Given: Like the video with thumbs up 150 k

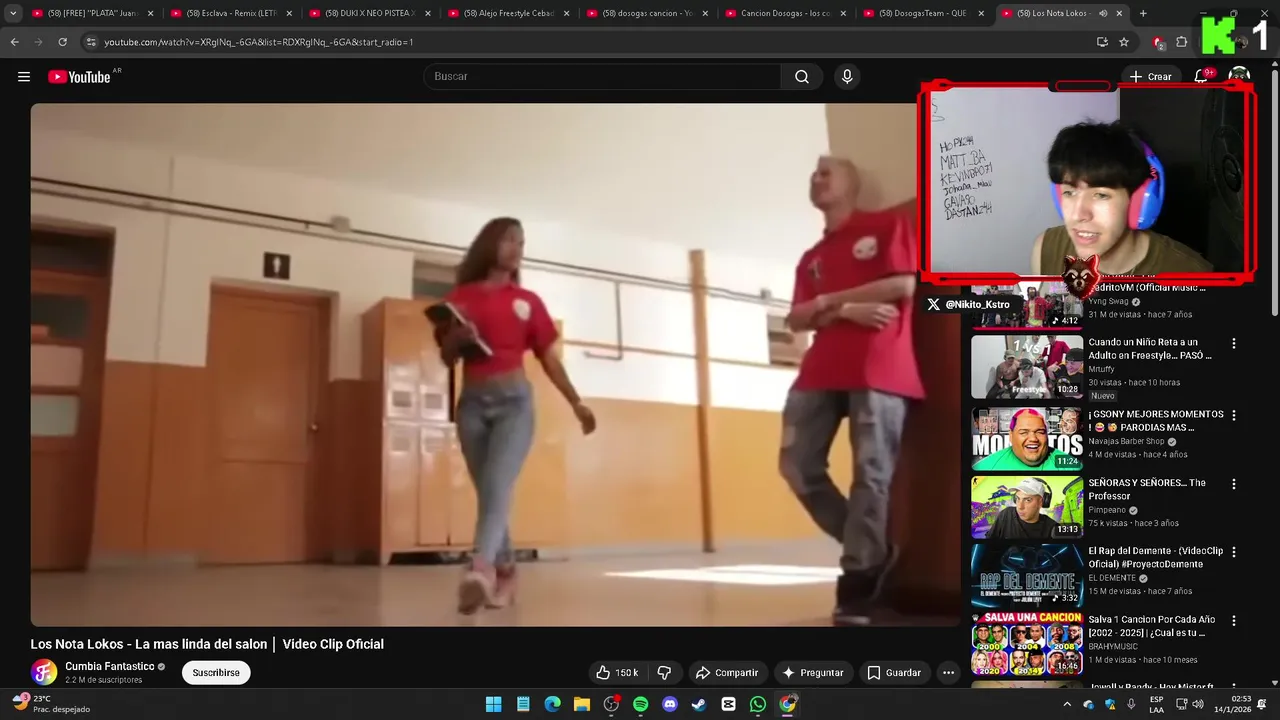Looking at the screenshot, I should 617,673.
